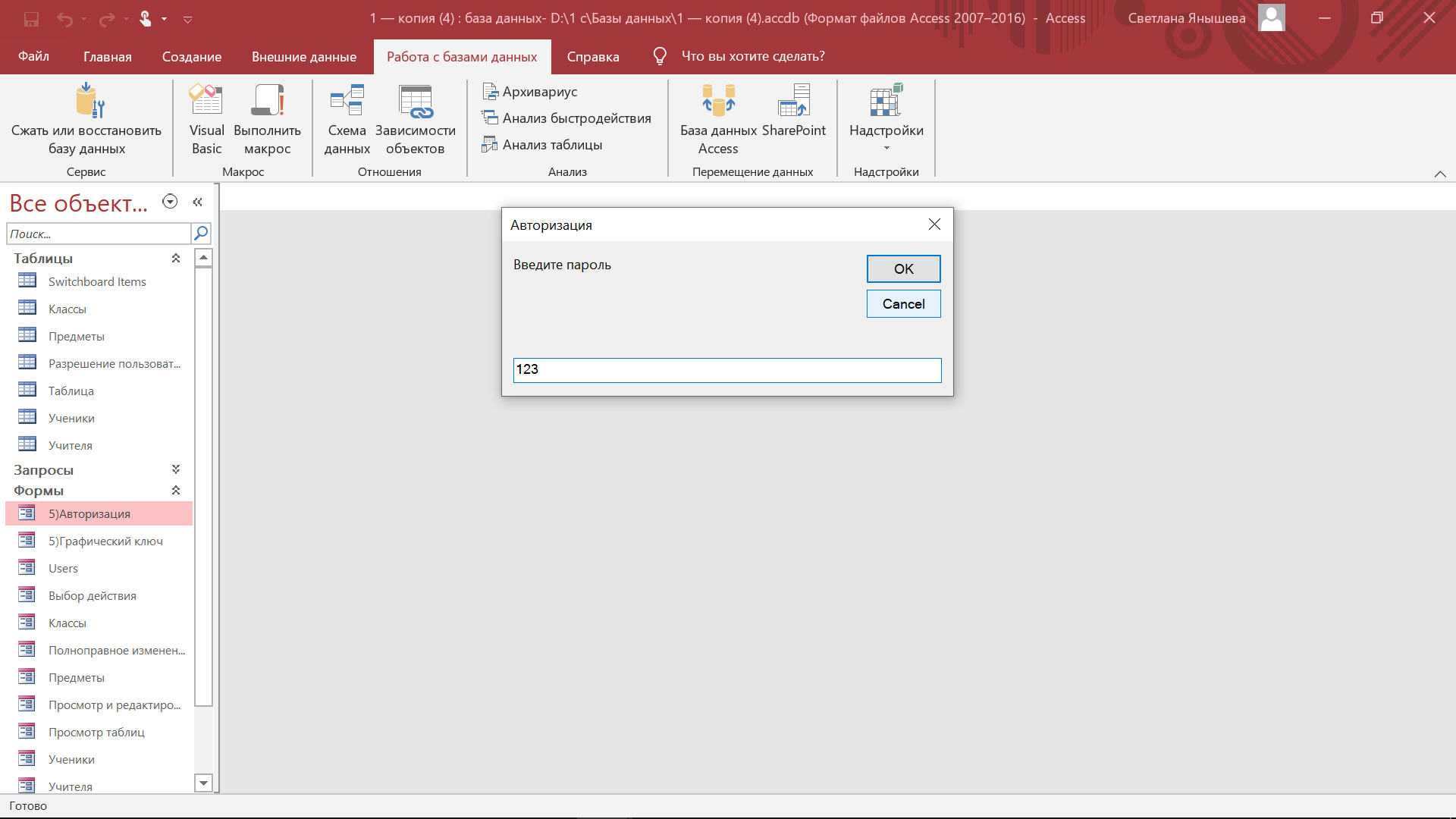Collapse the Tables group in navigation
Image resolution: width=1456 pixels, height=819 pixels.
pos(176,259)
